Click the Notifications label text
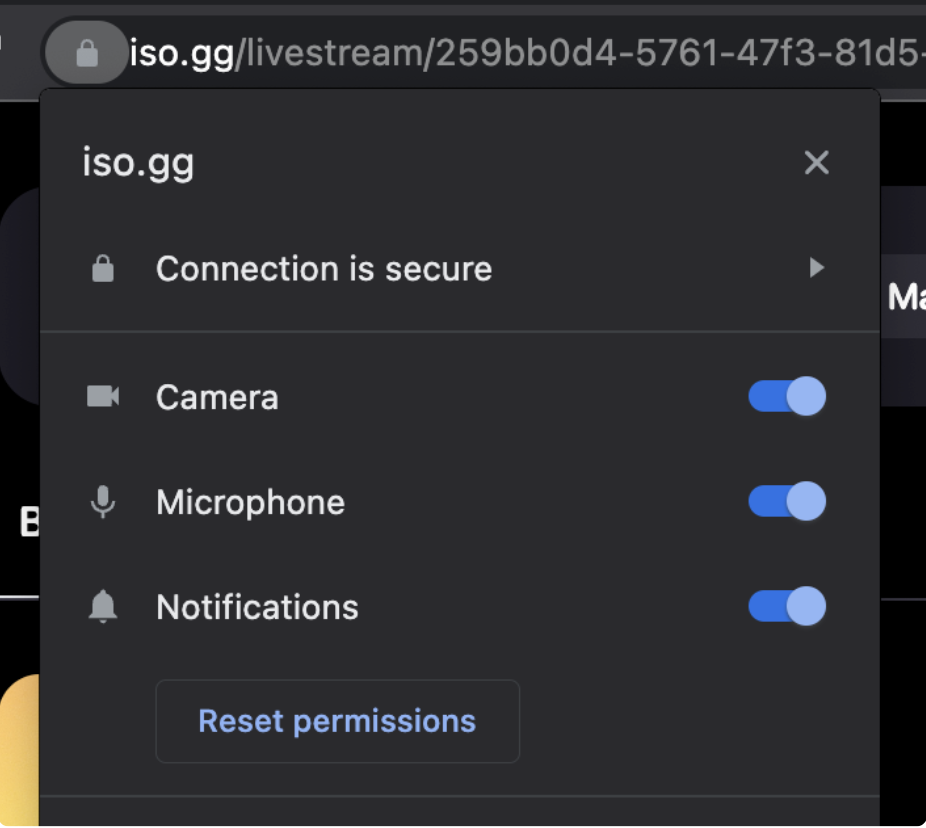 click(x=257, y=608)
